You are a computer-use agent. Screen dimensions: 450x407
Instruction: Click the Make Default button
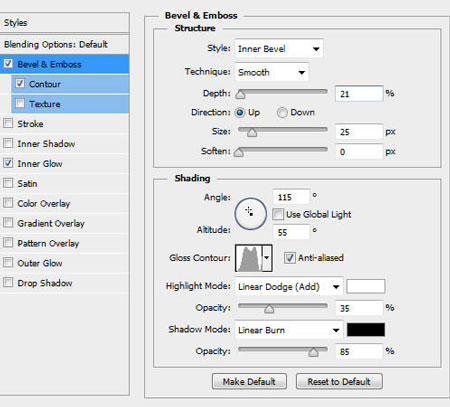(x=249, y=381)
